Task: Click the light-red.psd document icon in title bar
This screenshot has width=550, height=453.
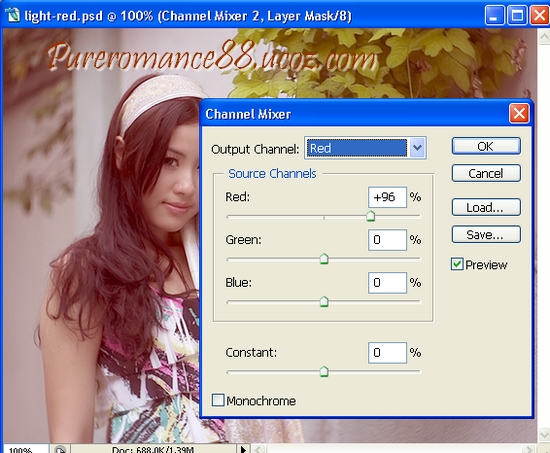Action: (x=13, y=15)
